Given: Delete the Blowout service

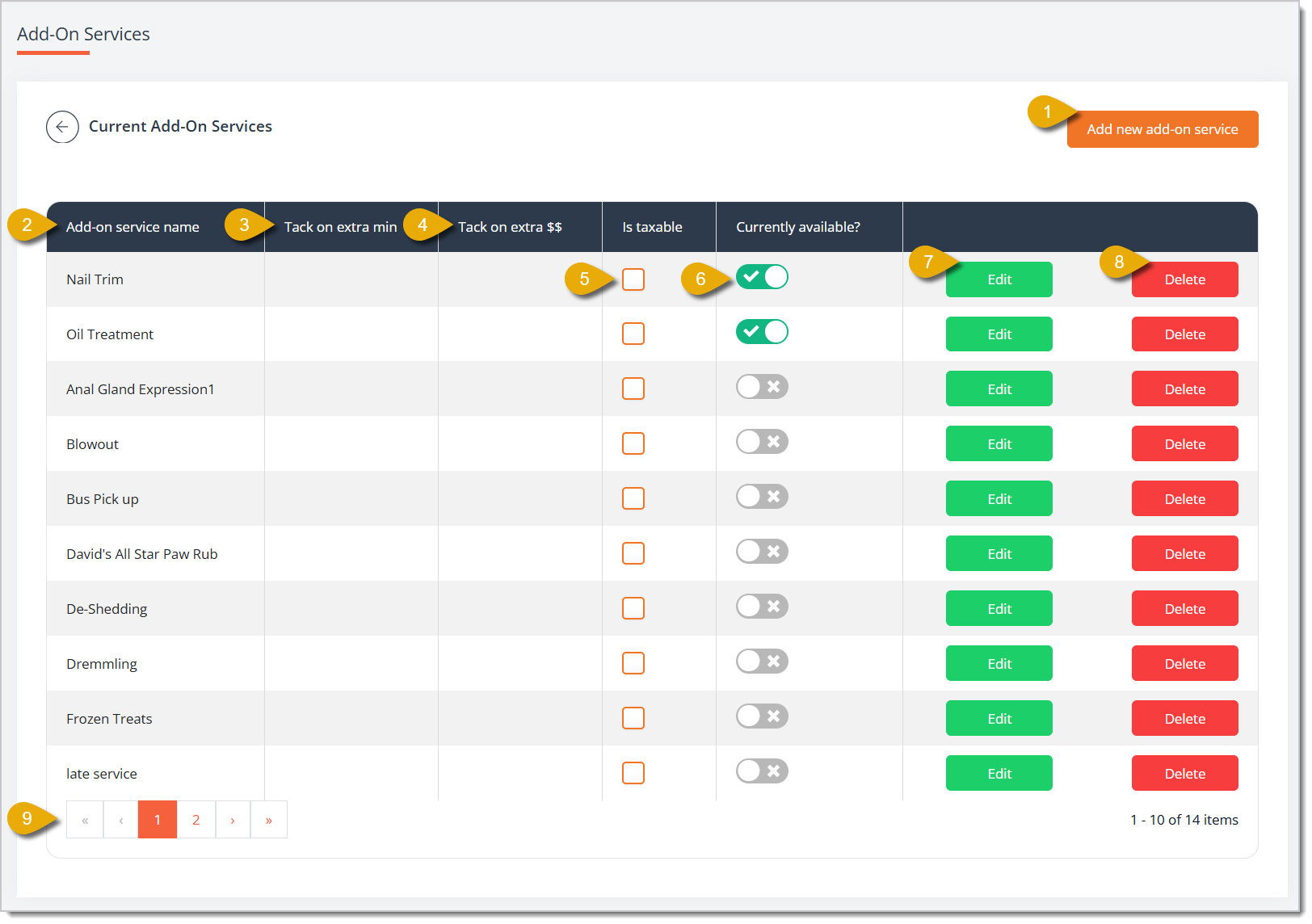Looking at the screenshot, I should 1185,444.
